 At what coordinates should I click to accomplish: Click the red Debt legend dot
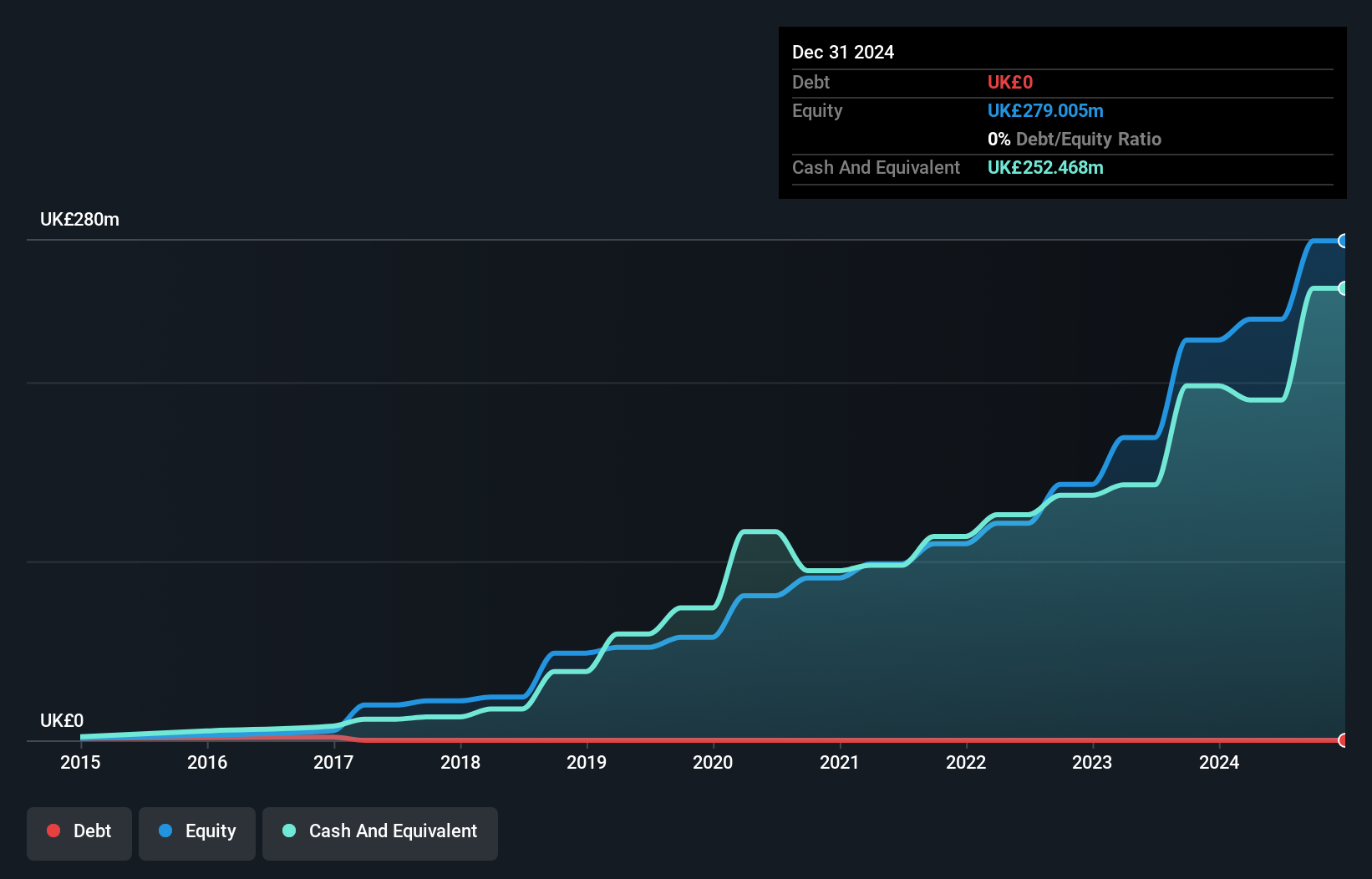click(x=53, y=831)
